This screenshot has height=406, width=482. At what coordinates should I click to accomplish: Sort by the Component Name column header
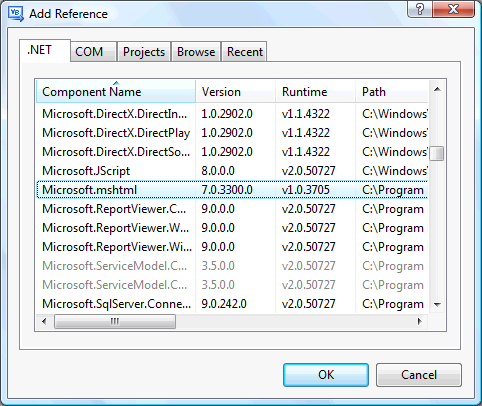tap(116, 91)
